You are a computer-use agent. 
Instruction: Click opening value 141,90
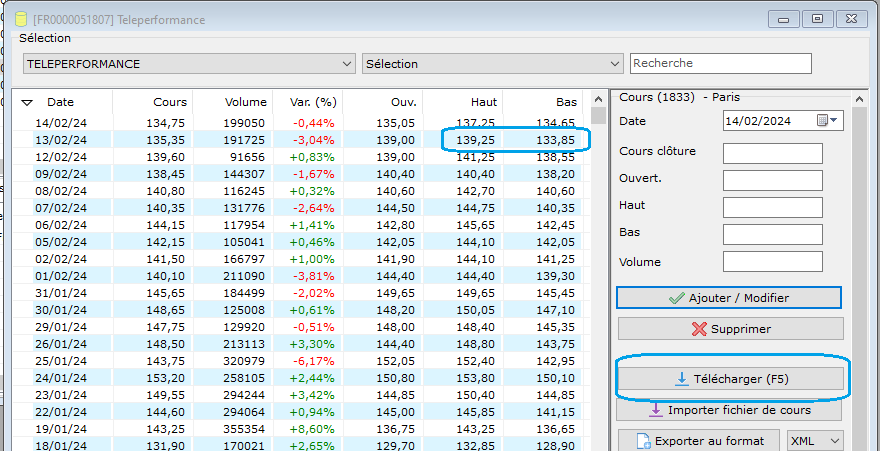click(x=396, y=259)
